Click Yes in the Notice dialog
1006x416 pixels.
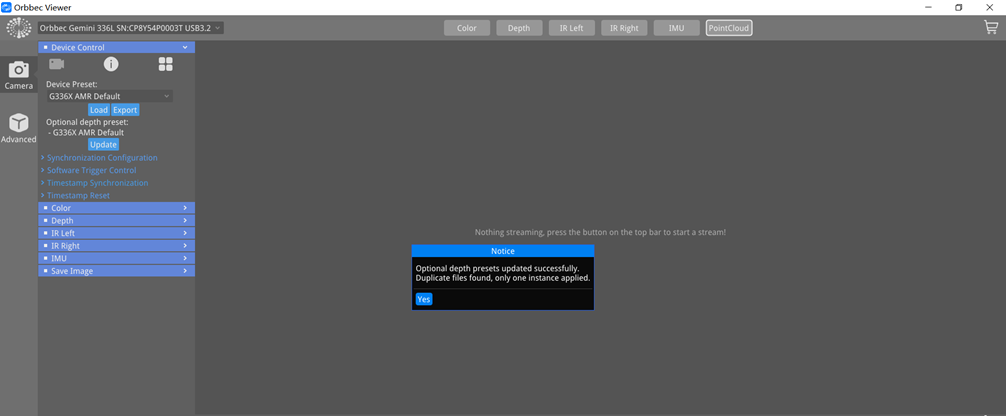(x=424, y=299)
